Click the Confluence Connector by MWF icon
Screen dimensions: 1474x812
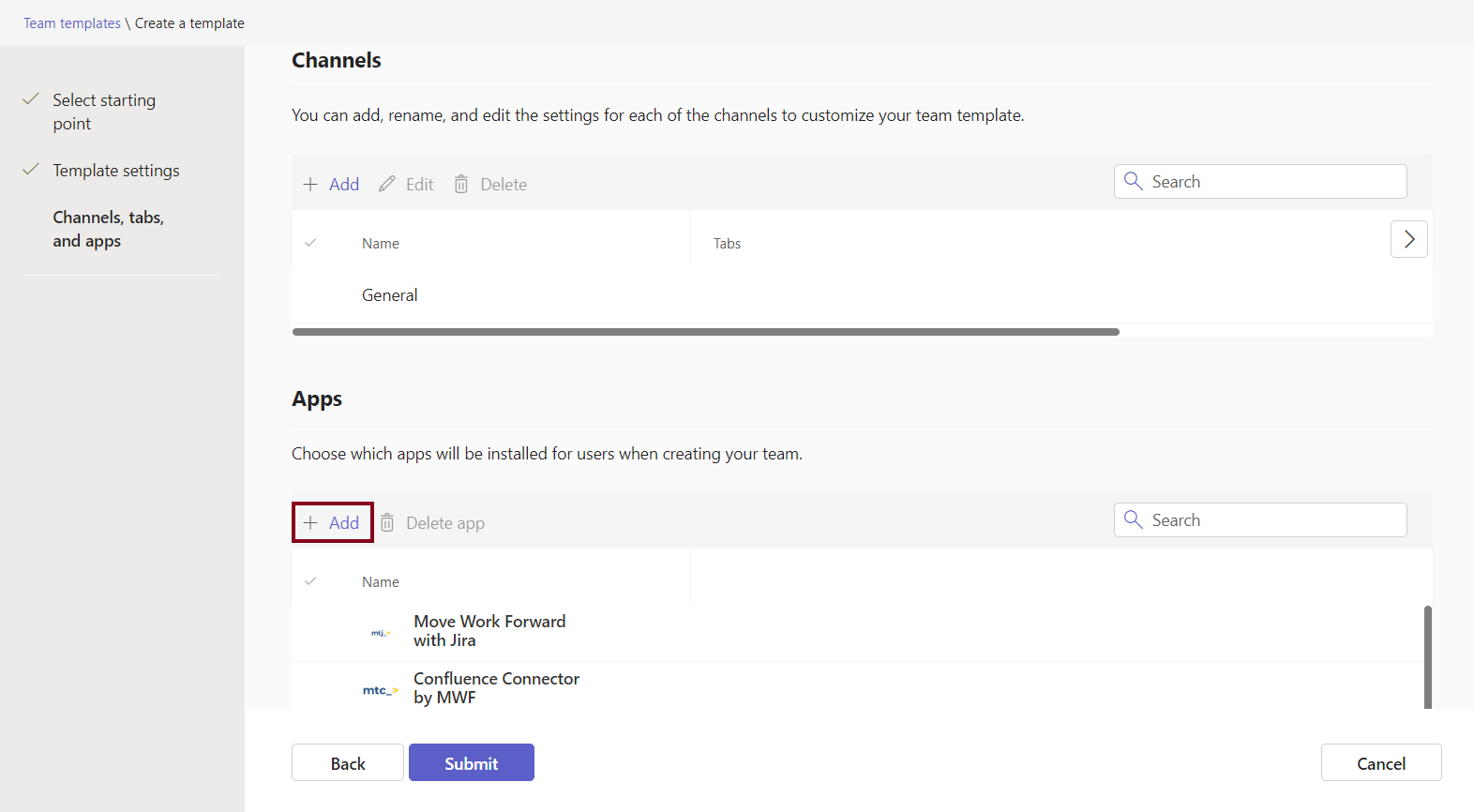click(x=380, y=690)
